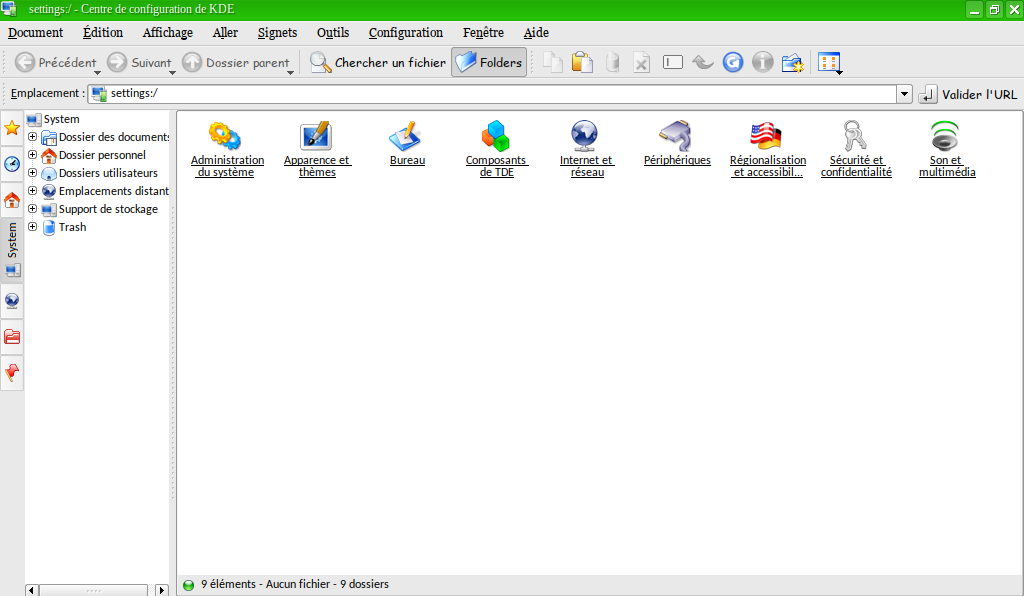Open the Document menu

tap(35, 33)
